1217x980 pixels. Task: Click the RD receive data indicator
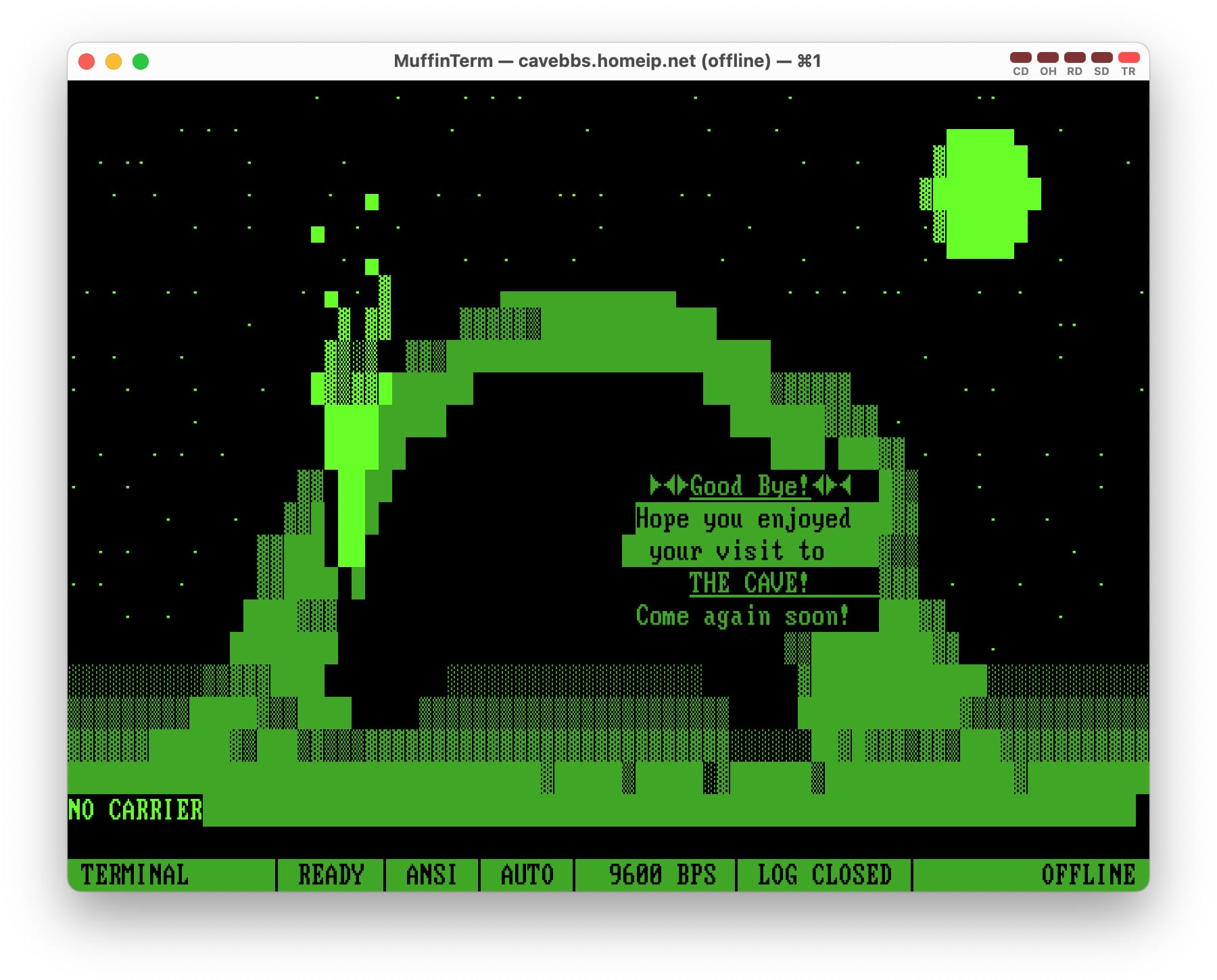coord(1074,58)
